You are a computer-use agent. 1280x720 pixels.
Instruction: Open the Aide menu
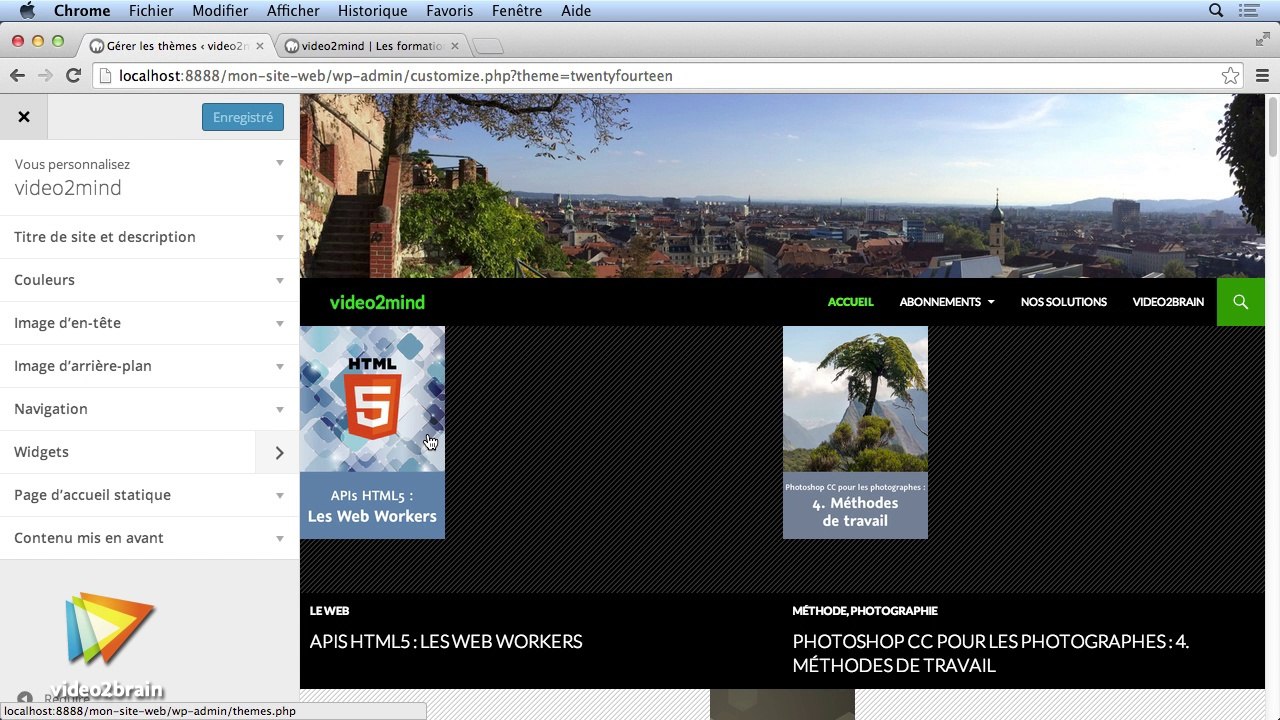point(576,11)
